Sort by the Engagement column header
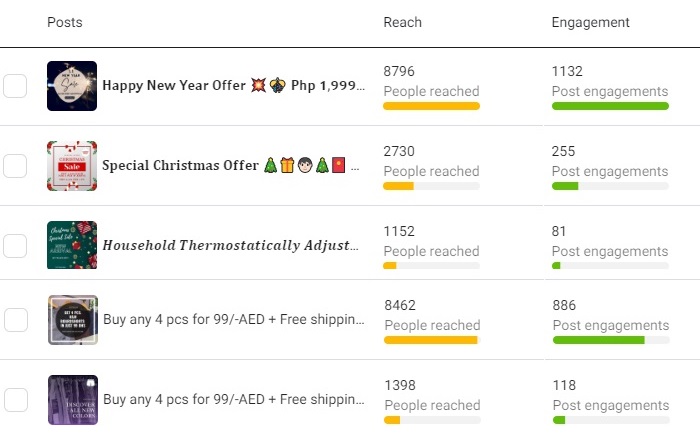Viewport: 700px width, 435px height. point(590,22)
